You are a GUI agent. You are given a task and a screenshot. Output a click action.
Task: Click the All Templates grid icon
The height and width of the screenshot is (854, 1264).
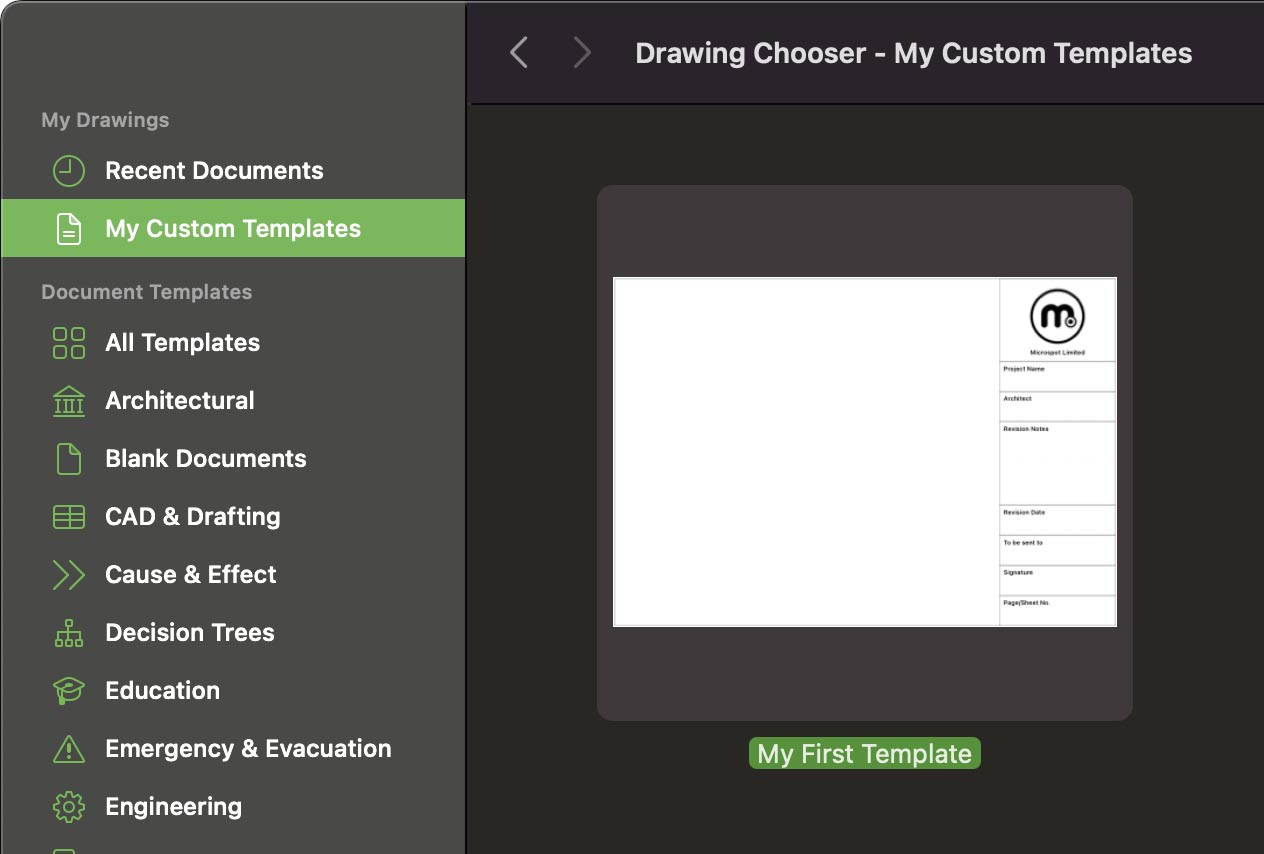tap(68, 343)
